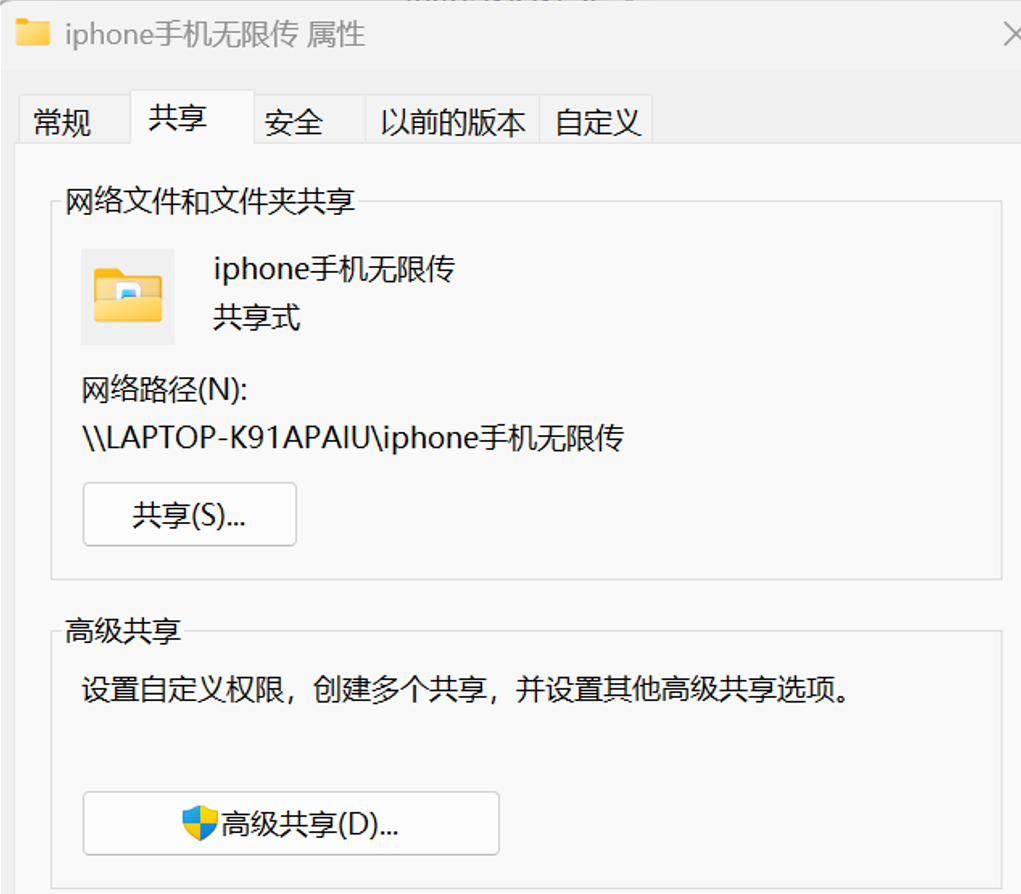Screen dimensions: 1021x894
Task: Click the 共享式 status text
Action: tap(257, 318)
